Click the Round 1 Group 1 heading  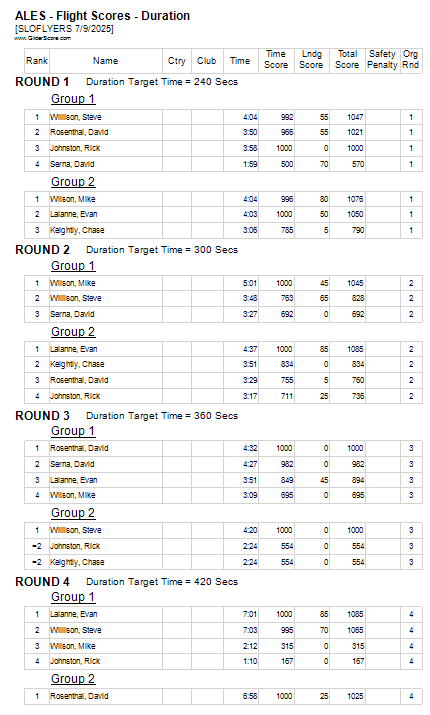click(73, 99)
